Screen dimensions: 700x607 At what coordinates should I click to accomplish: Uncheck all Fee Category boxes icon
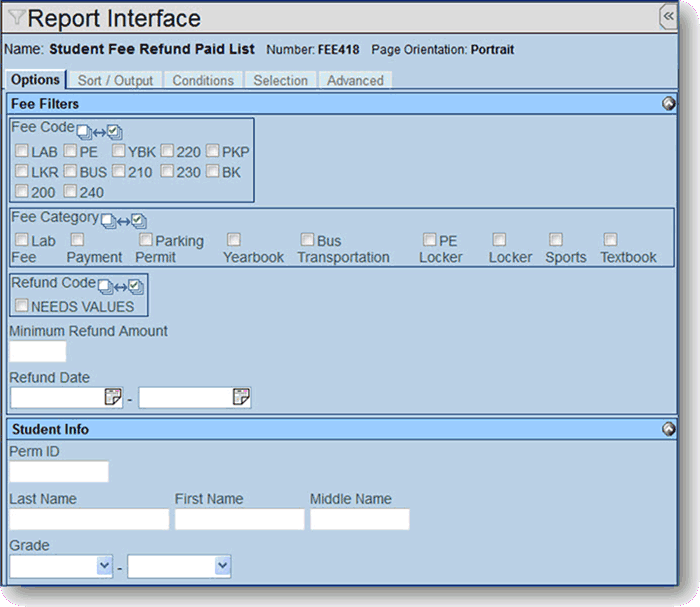tap(108, 221)
